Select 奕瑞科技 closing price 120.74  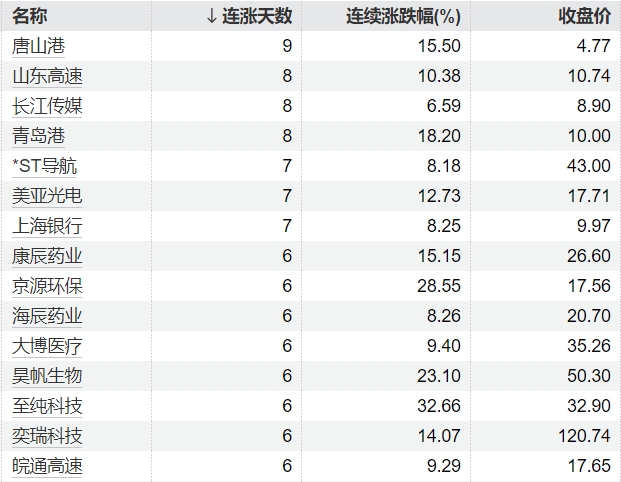583,436
